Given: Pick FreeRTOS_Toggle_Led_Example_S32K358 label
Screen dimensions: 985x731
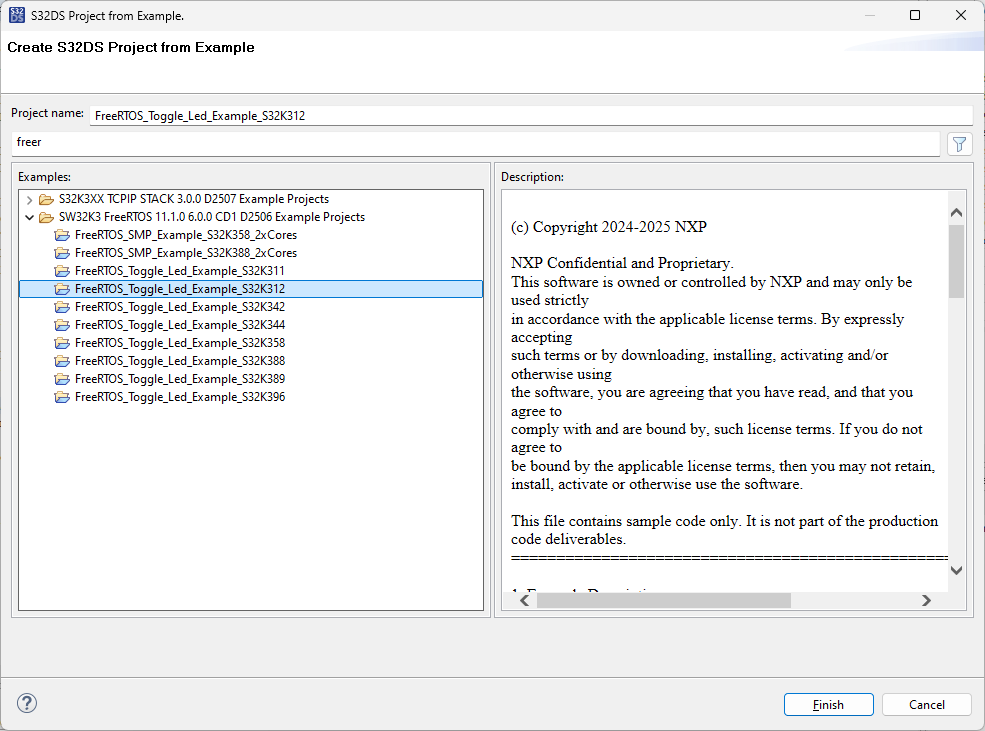Looking at the screenshot, I should click(180, 343).
